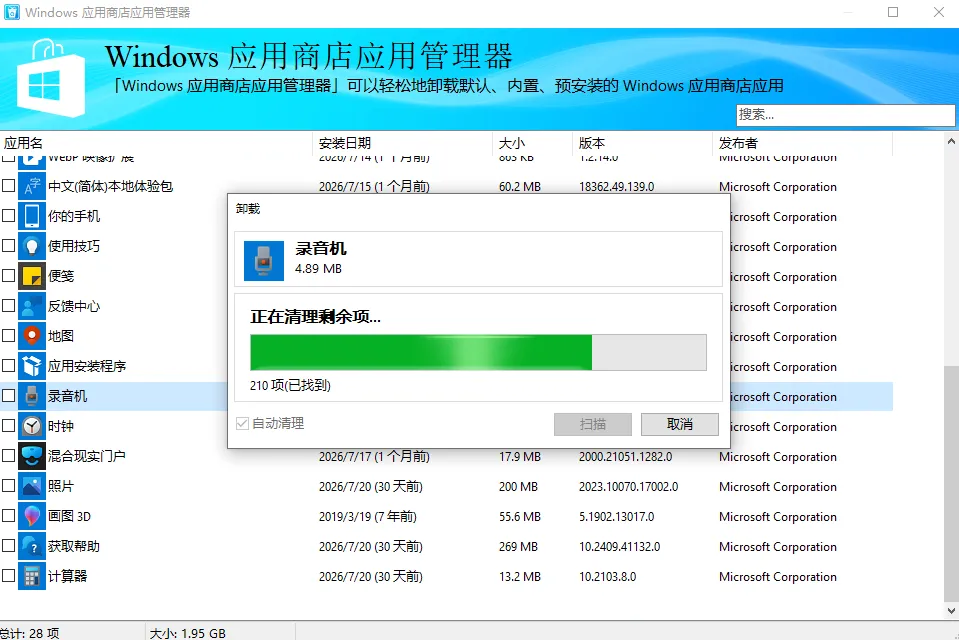The width and height of the screenshot is (959, 640).
Task: Sort list by 大小 column header
Action: pyautogui.click(x=532, y=143)
